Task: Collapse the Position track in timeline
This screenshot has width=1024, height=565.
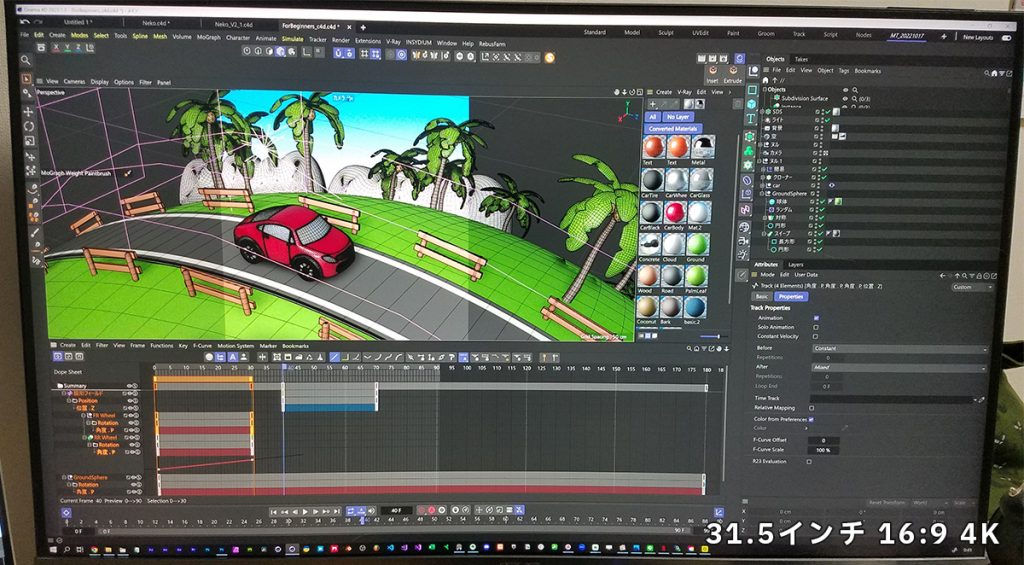Action: pyautogui.click(x=70, y=401)
